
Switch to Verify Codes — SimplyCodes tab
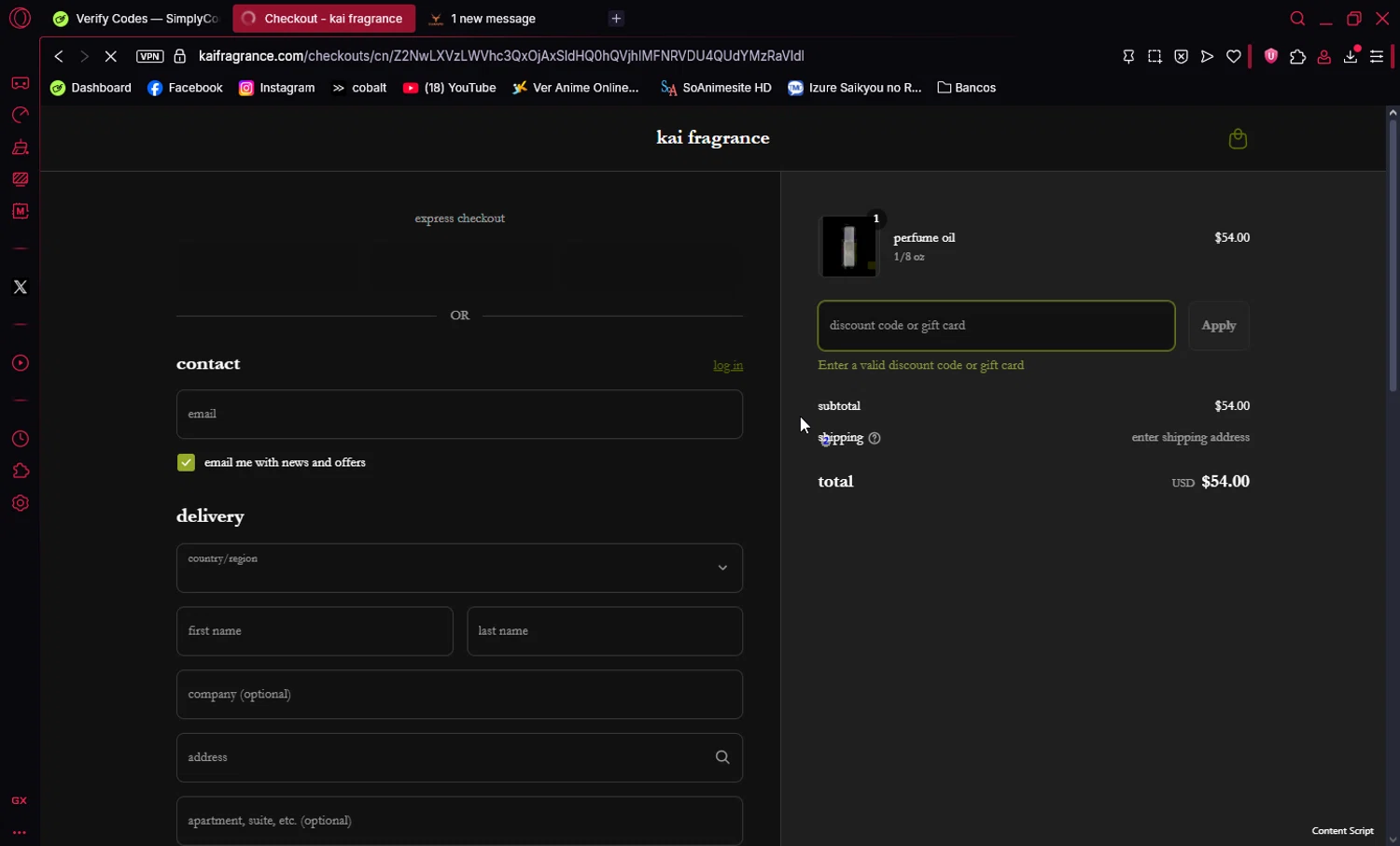[x=136, y=19]
